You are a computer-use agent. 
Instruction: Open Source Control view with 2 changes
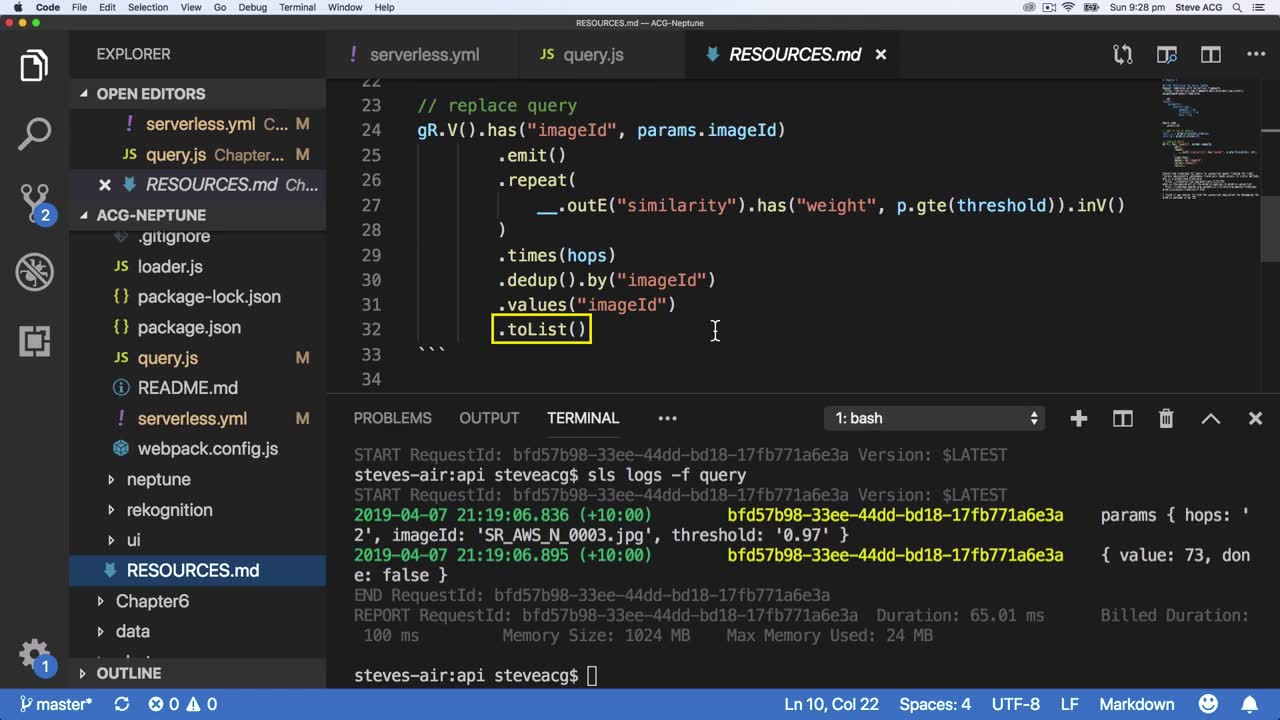34,202
